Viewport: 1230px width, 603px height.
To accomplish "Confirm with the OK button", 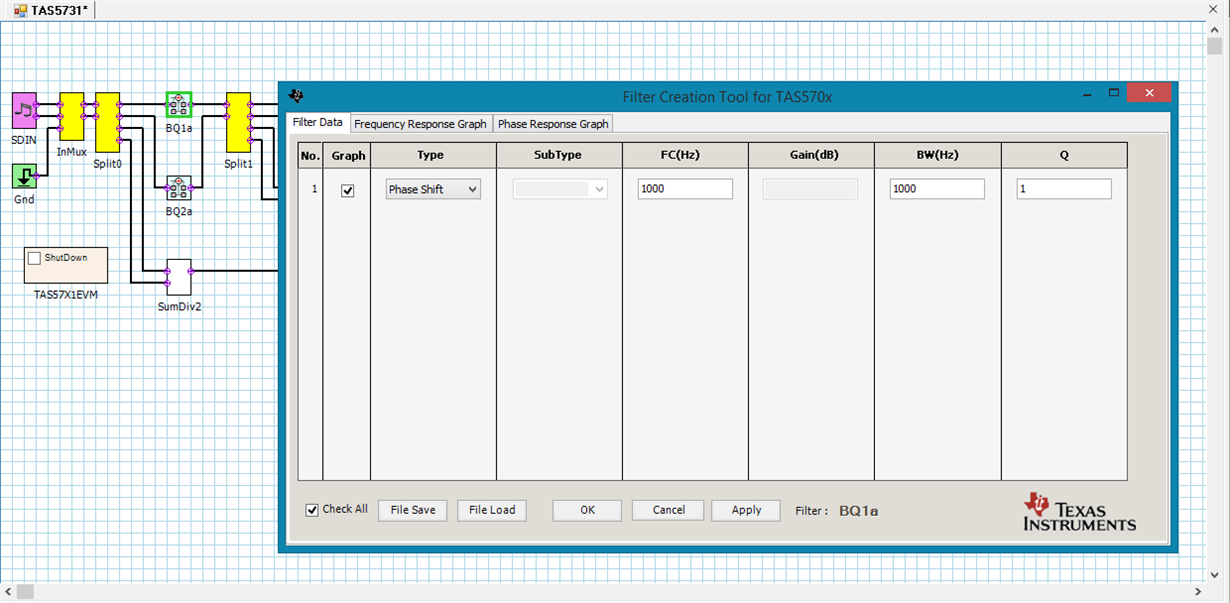I will [x=587, y=510].
